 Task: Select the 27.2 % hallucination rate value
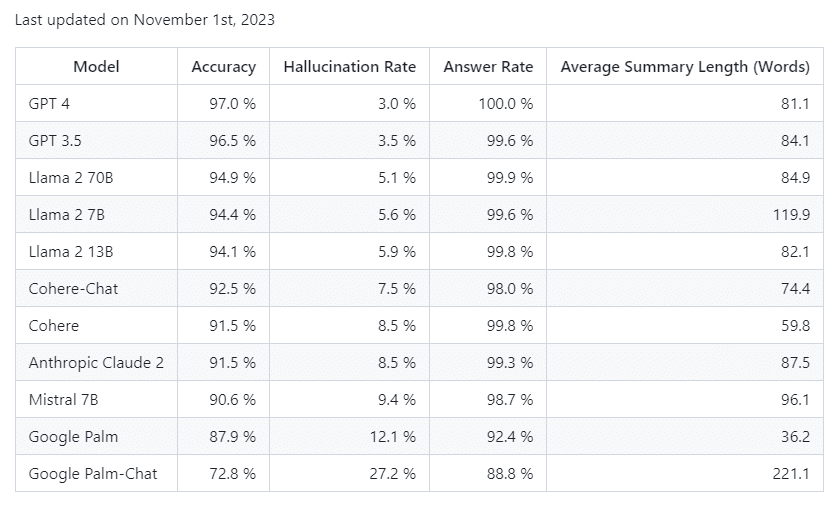point(392,473)
